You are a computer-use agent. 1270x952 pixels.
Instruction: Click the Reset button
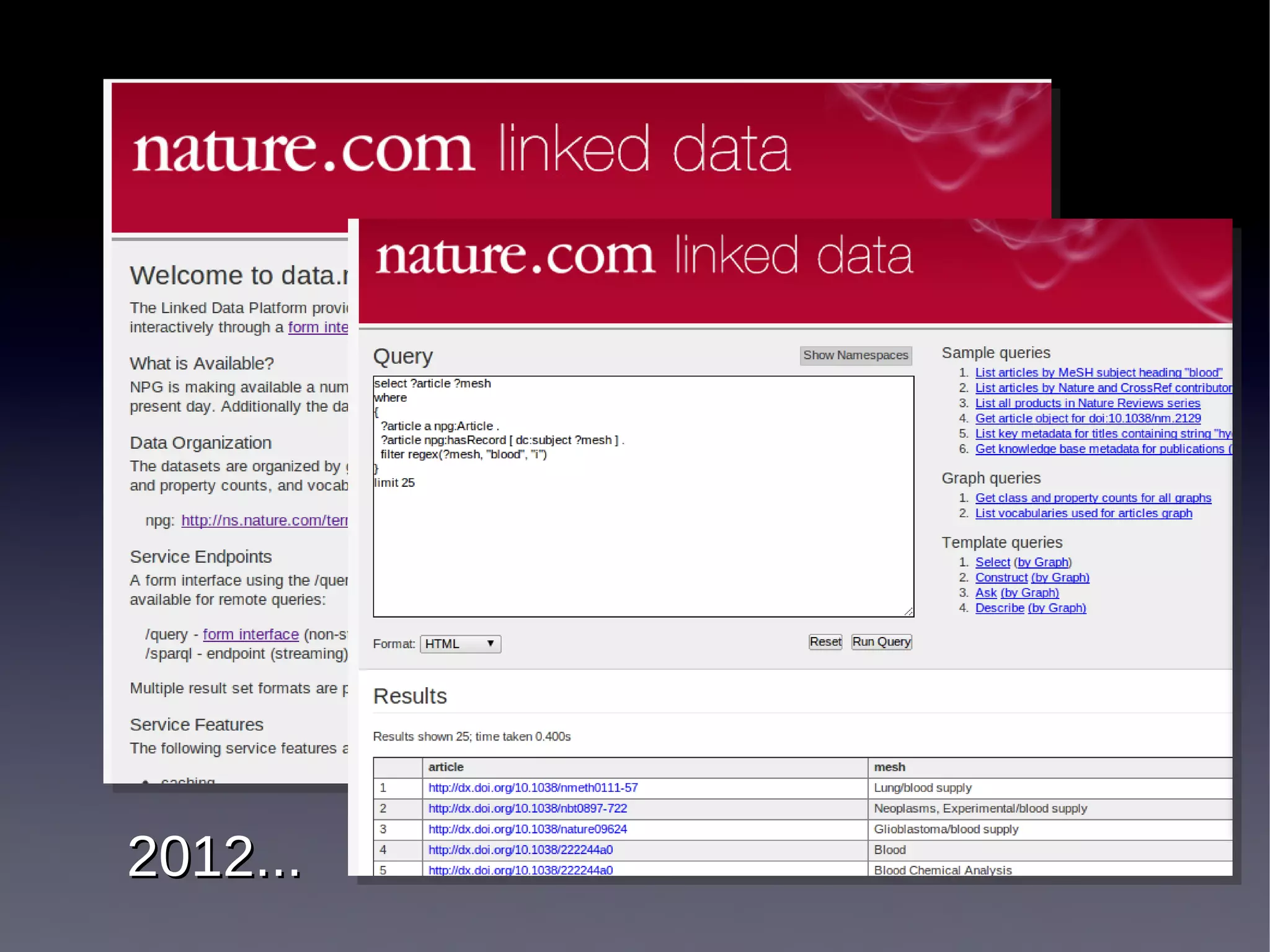825,642
